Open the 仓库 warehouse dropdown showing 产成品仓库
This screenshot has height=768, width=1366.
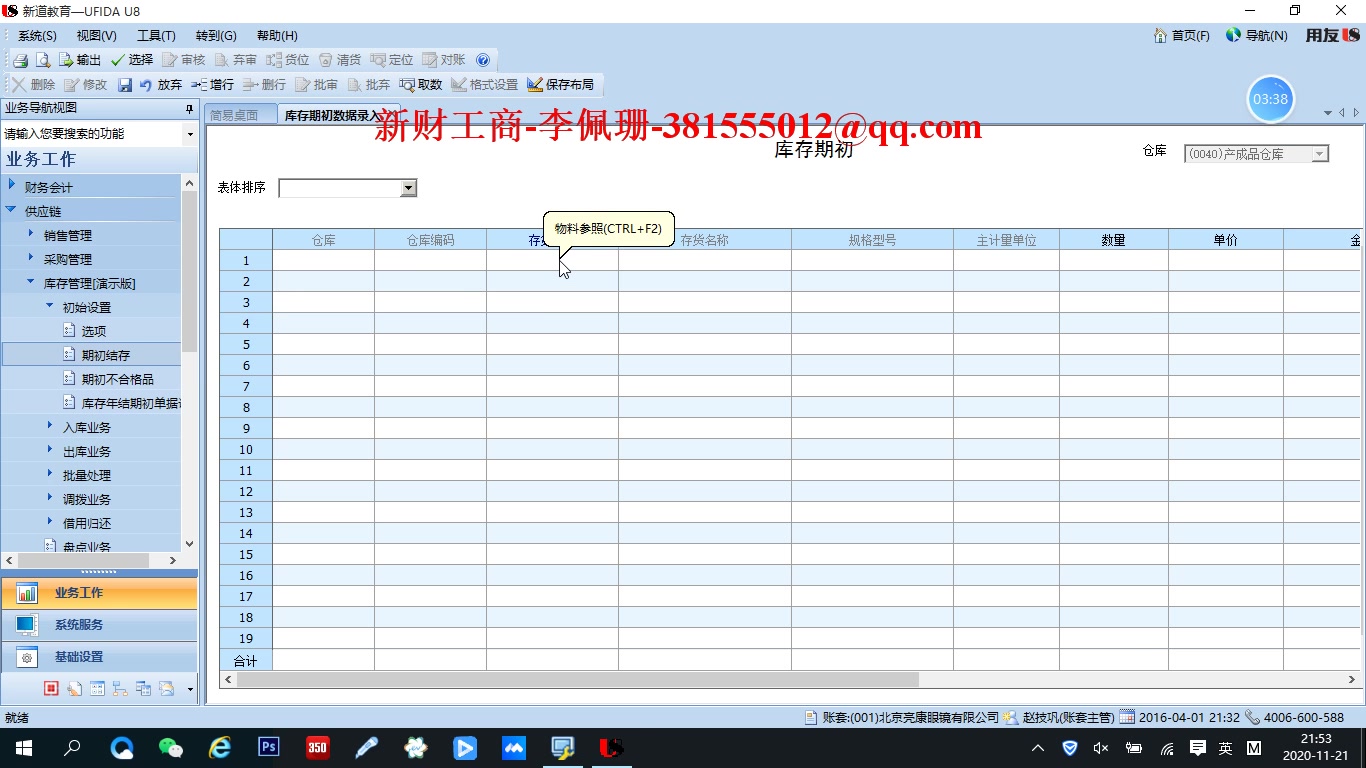[x=1318, y=153]
